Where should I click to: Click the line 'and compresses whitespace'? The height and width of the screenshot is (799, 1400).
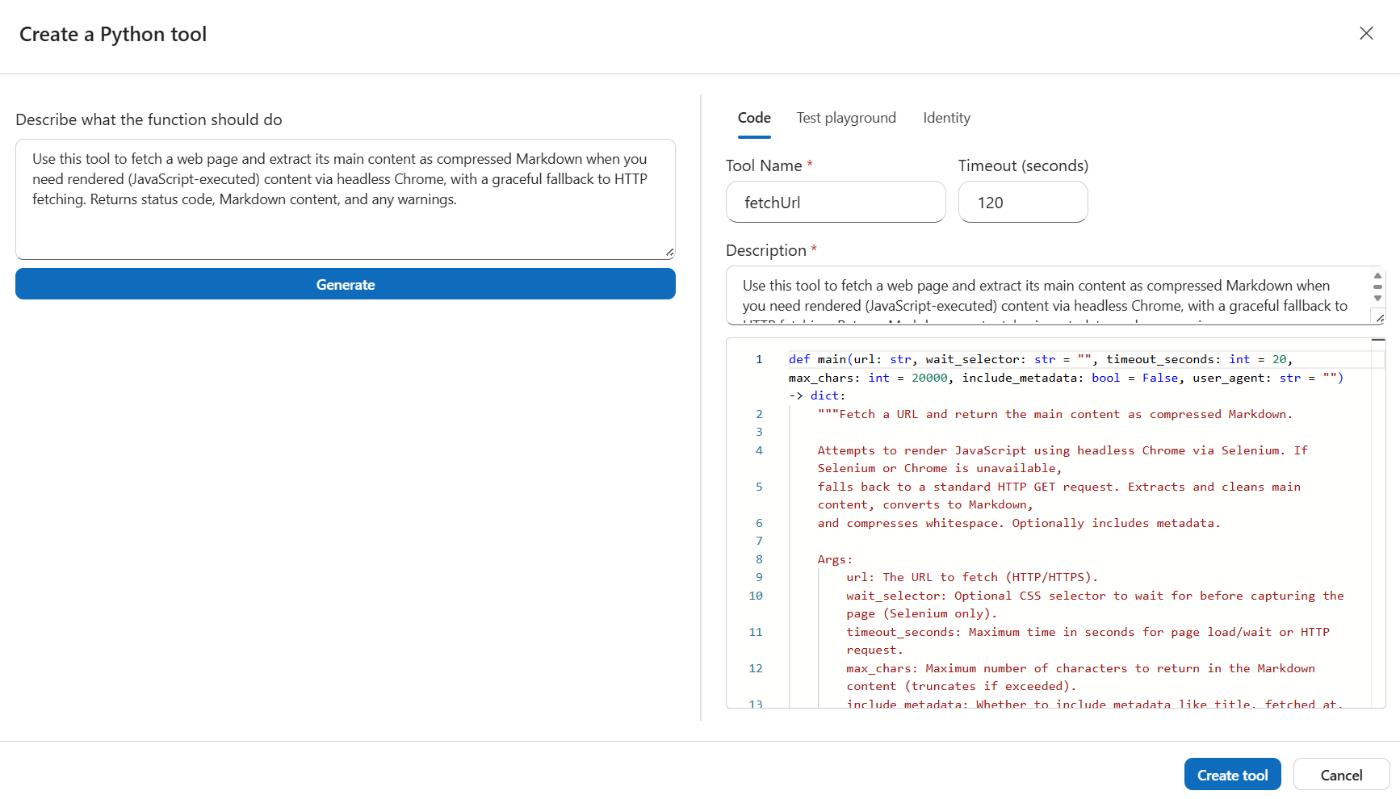coord(1019,523)
